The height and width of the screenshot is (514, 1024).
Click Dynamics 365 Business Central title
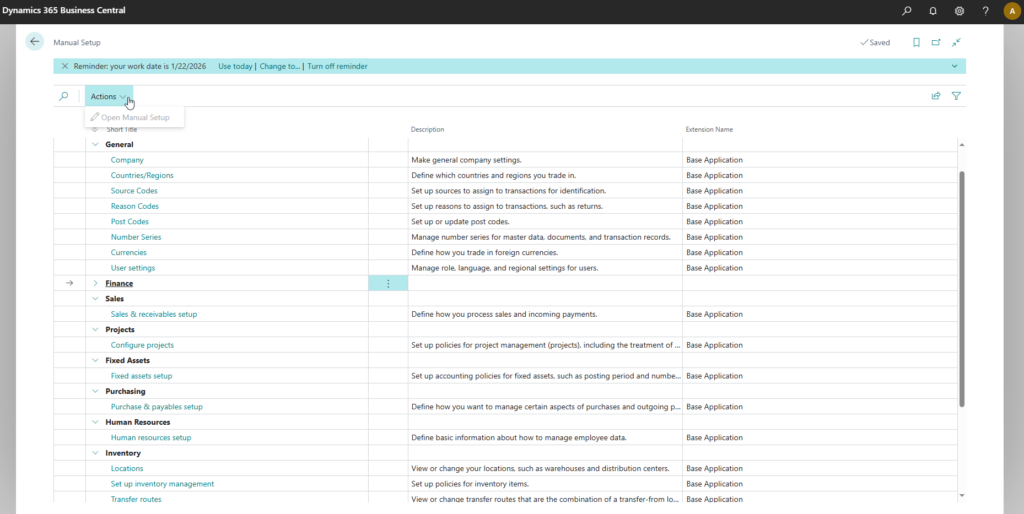64,10
